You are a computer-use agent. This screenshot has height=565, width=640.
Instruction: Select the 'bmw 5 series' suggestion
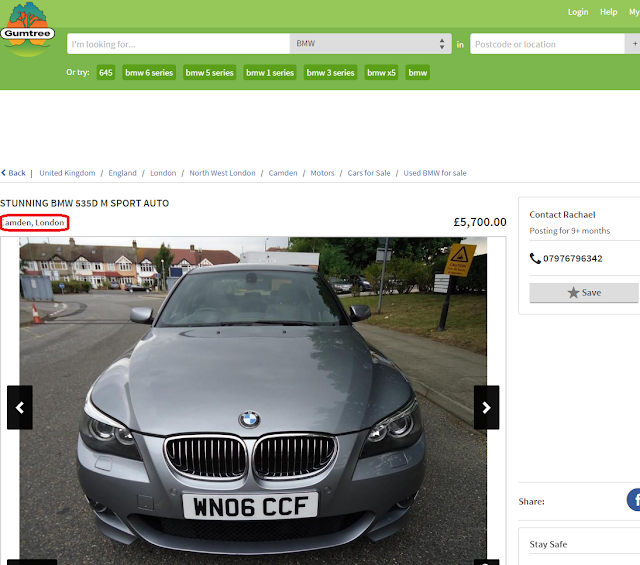tap(209, 73)
